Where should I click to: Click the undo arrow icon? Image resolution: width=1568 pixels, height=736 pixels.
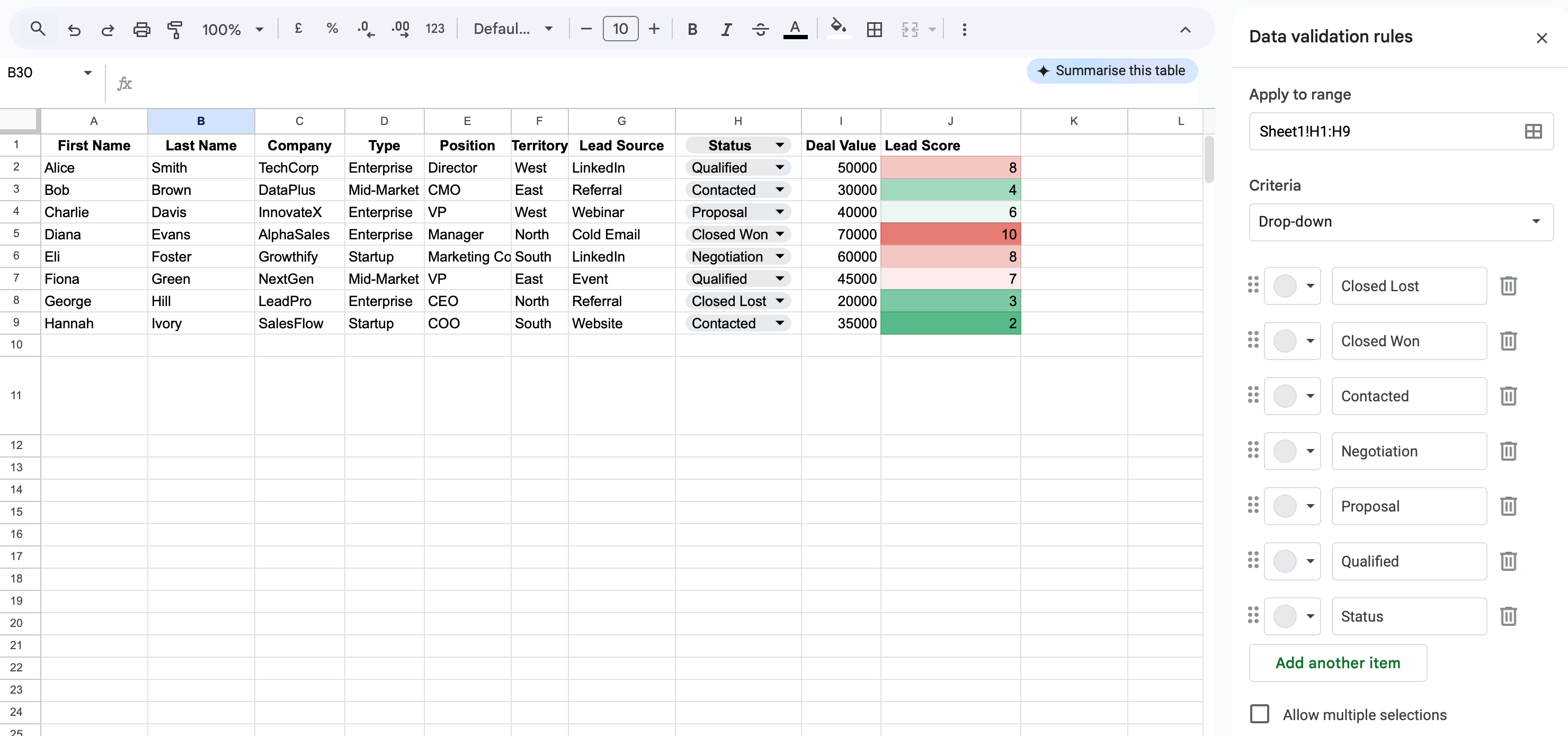point(74,29)
